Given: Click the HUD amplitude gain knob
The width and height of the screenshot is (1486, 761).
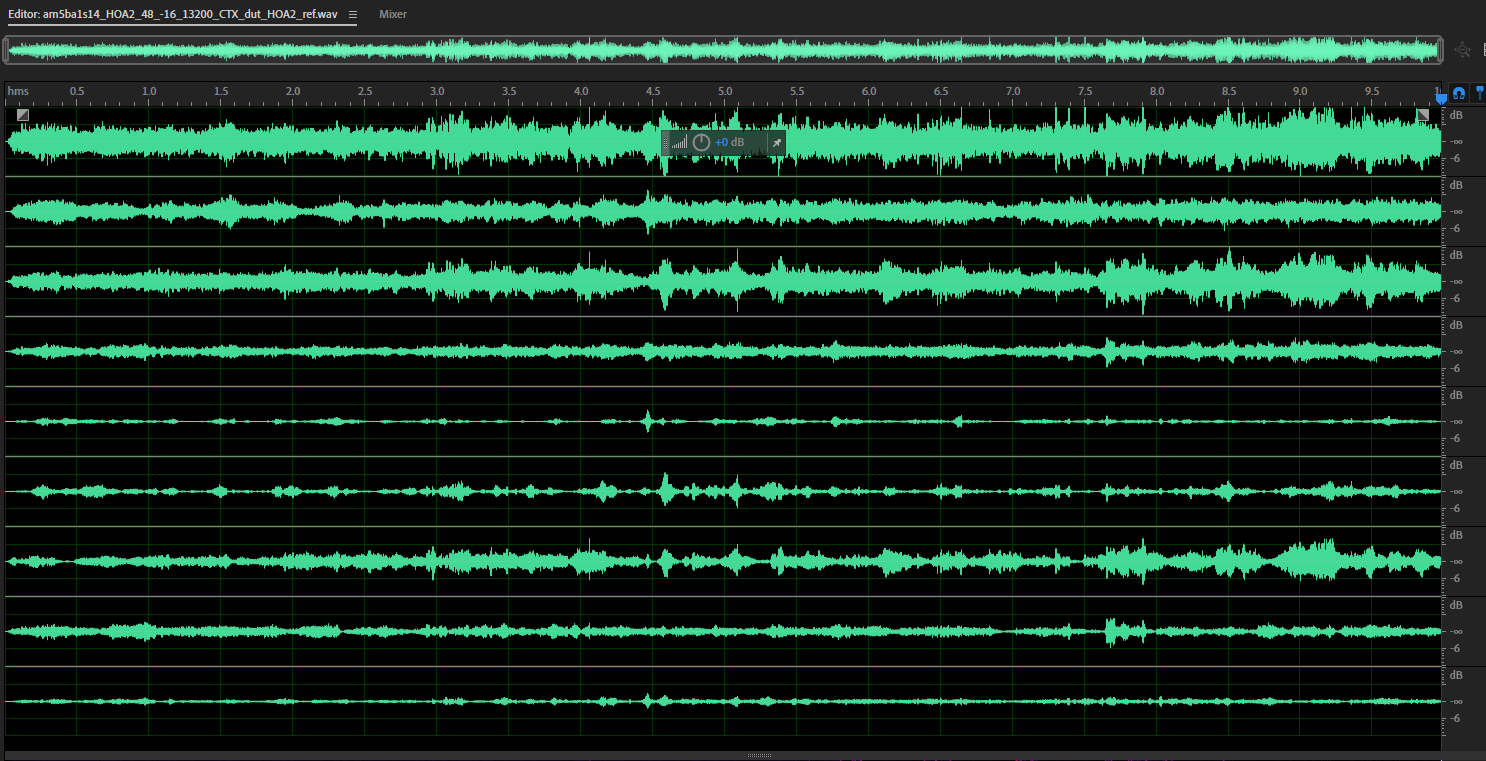Looking at the screenshot, I should click(701, 143).
